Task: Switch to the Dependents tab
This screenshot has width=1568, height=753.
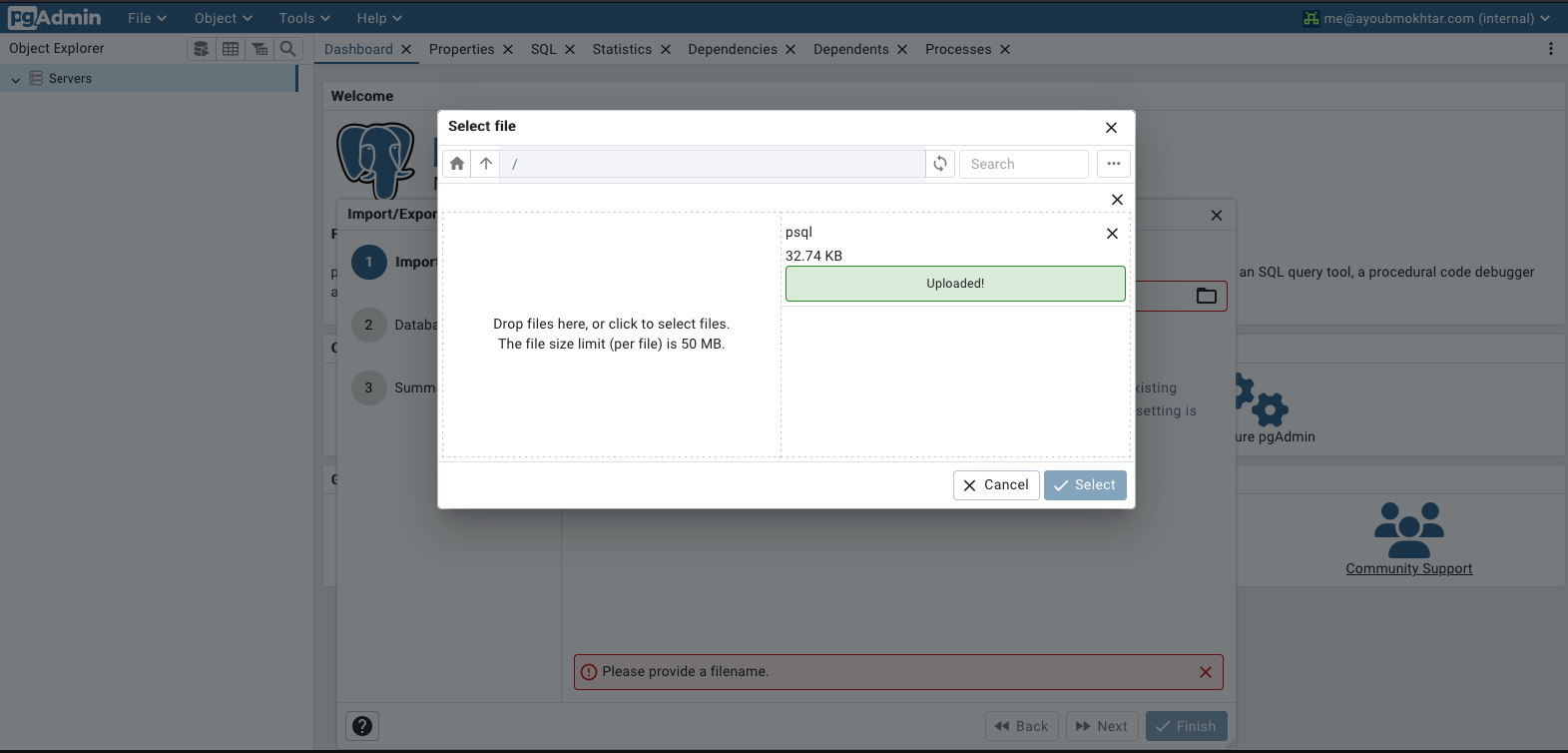Action: pyautogui.click(x=851, y=49)
